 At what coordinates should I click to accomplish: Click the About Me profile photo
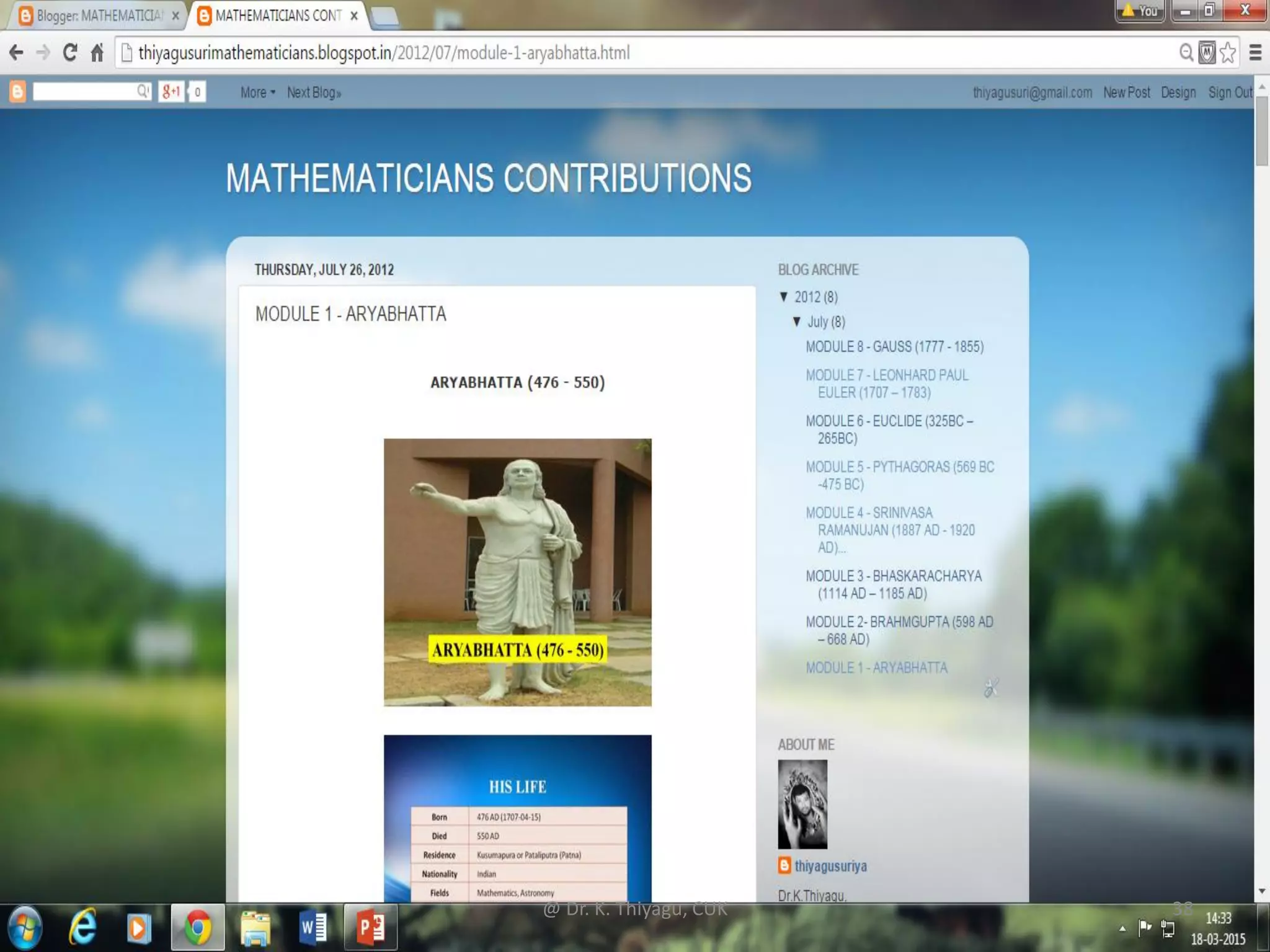coord(802,804)
